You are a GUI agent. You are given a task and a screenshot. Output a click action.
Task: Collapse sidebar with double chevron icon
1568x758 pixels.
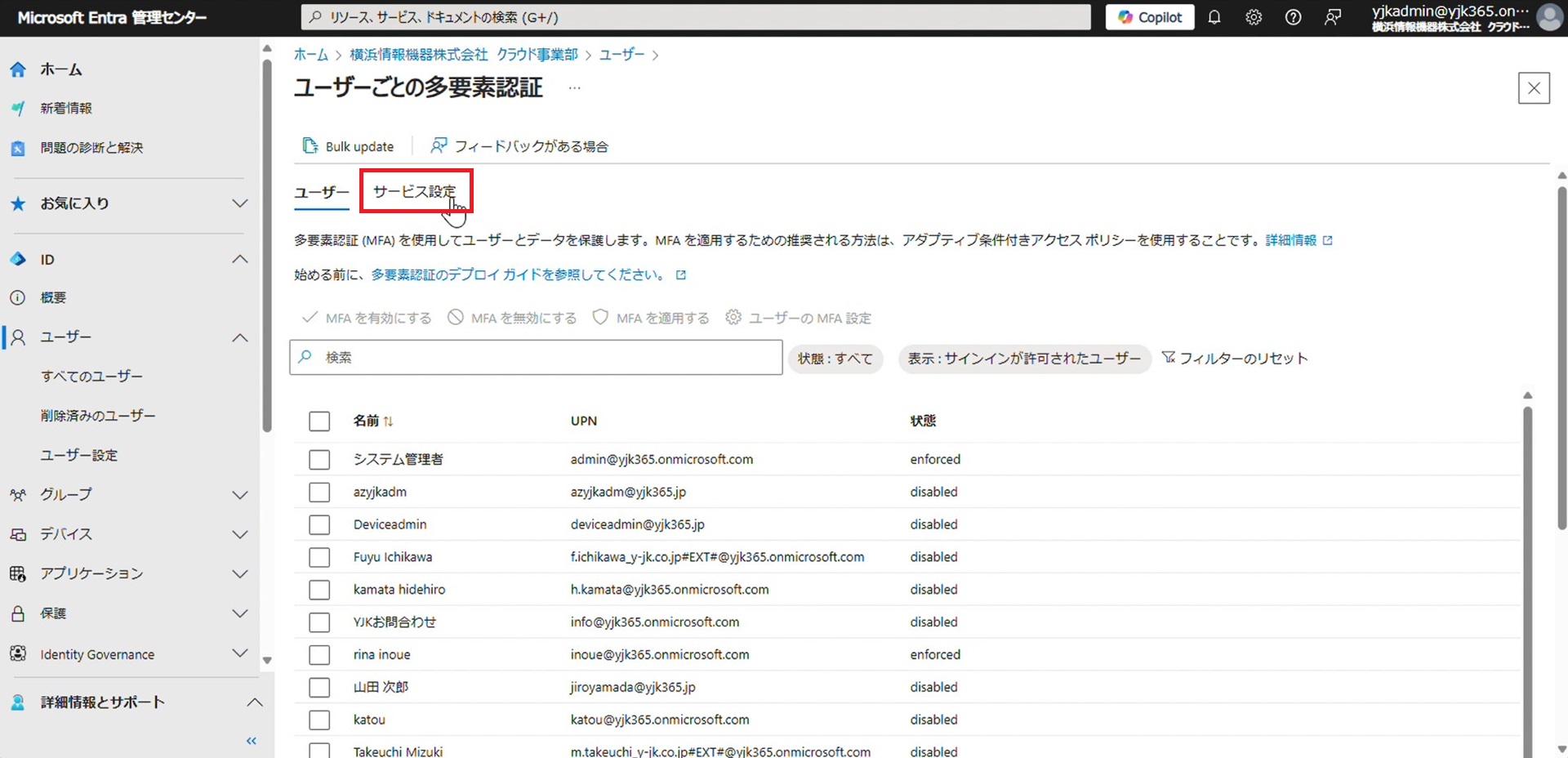coord(252,741)
